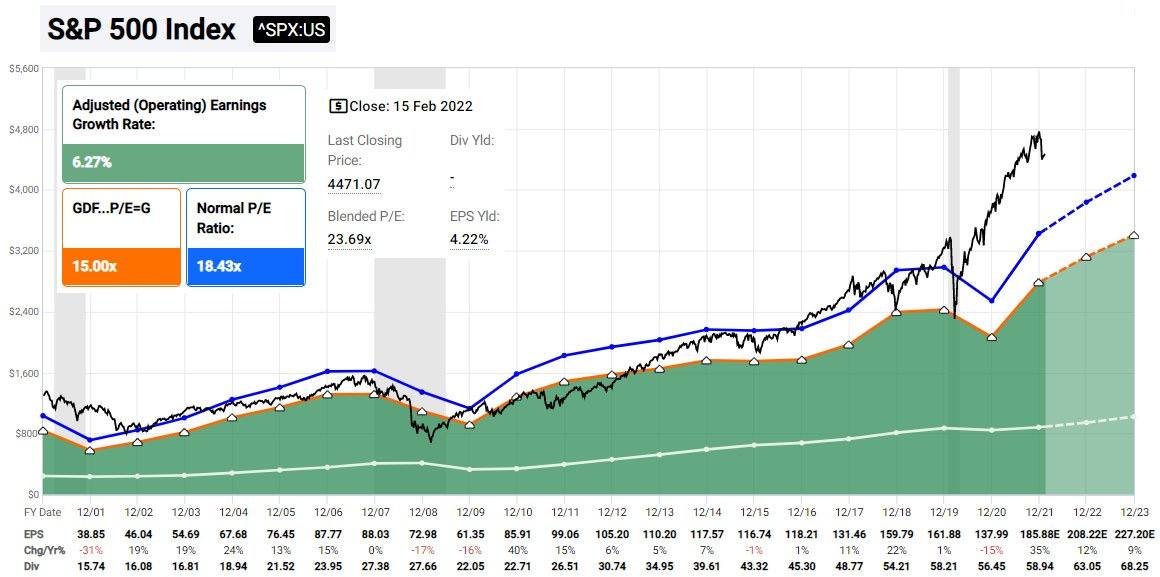Click the blue line data point at 12/21

1039,233
